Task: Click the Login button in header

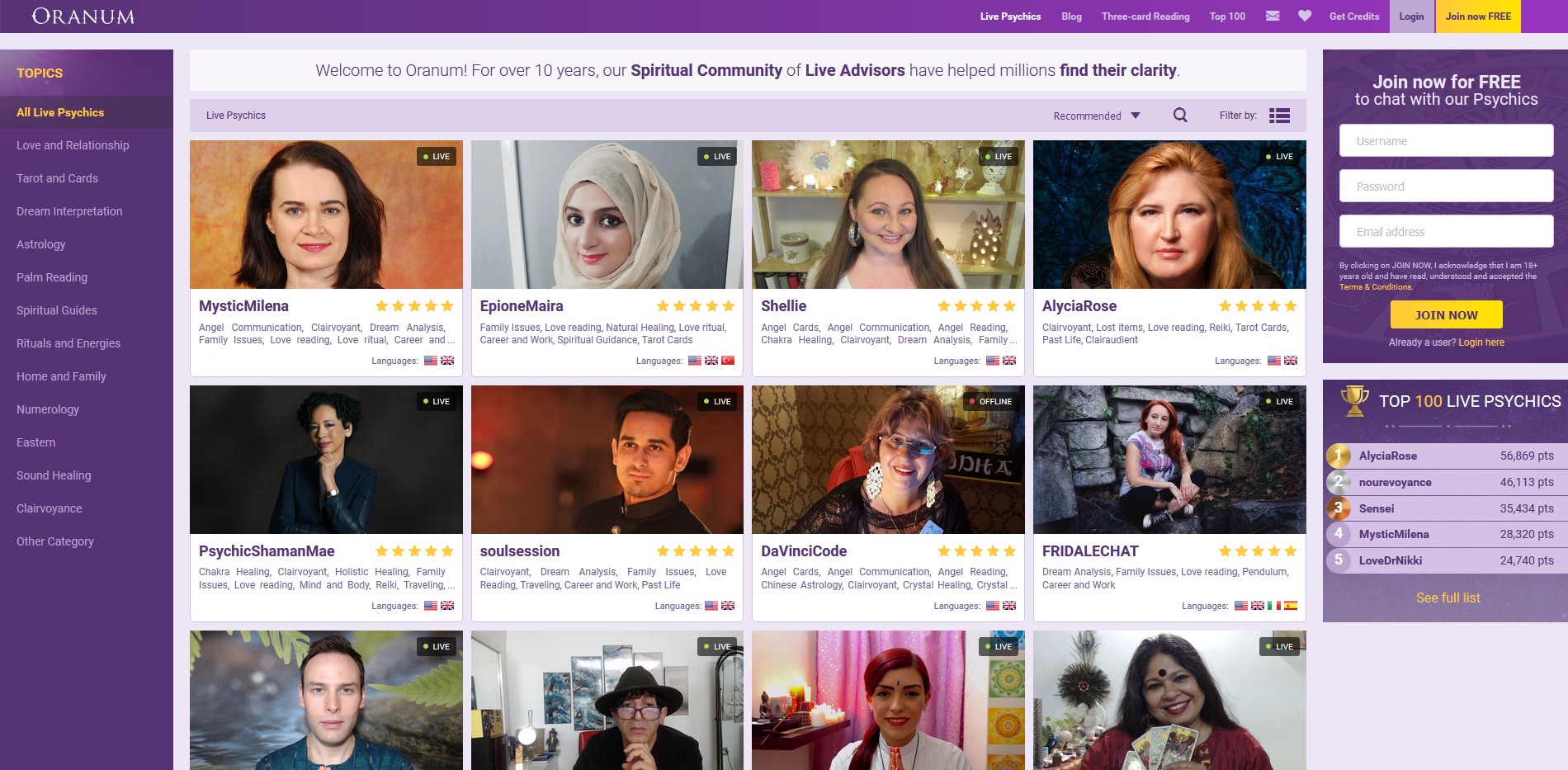Action: pyautogui.click(x=1411, y=17)
